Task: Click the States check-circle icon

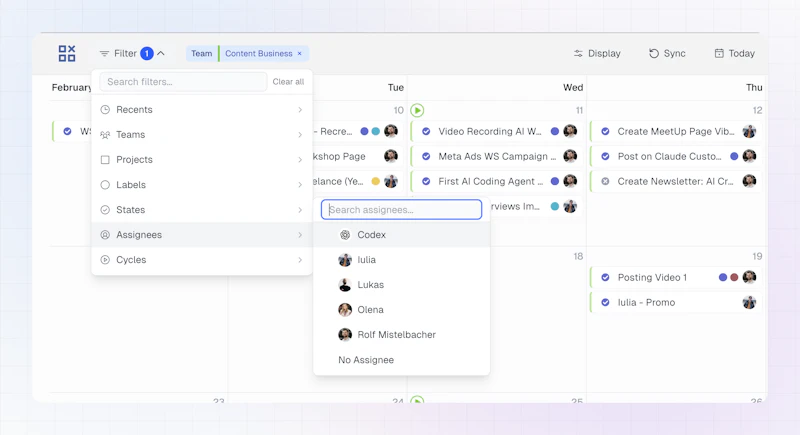Action: 105,210
